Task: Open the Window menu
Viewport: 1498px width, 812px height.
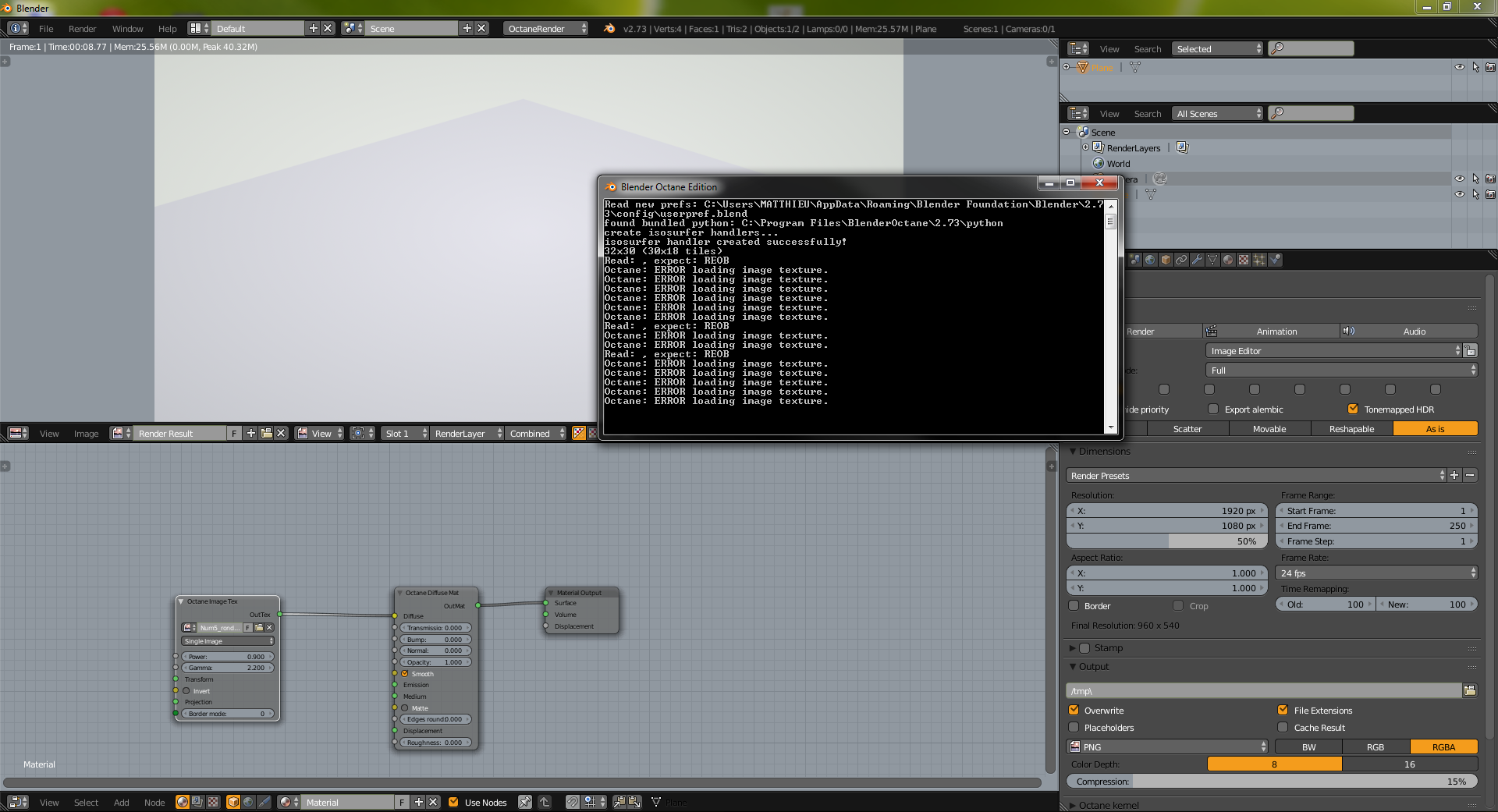Action: pos(127,29)
